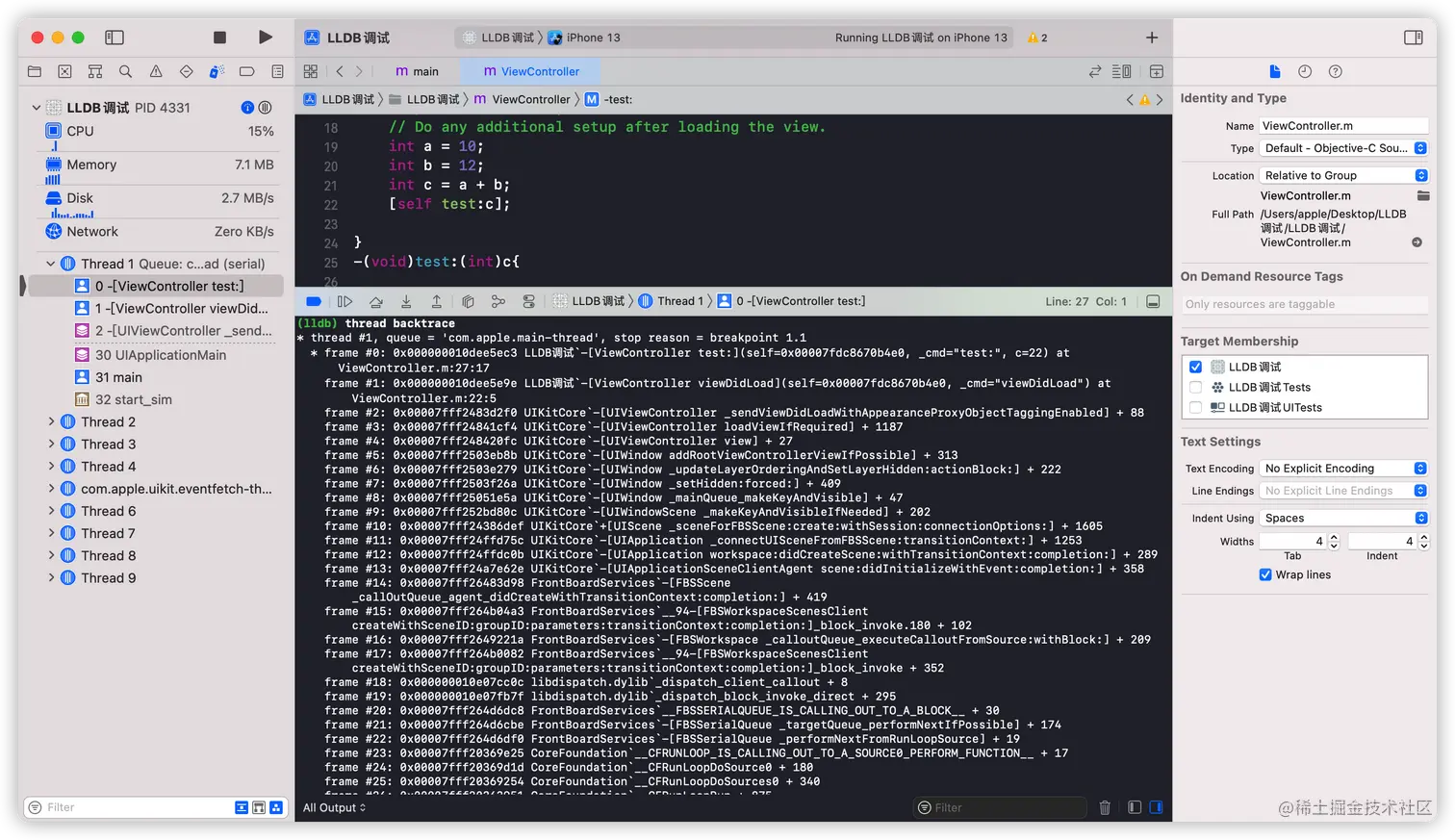The width and height of the screenshot is (1455, 840).
Task: Open the Source Control navigator icon
Action: tap(64, 71)
